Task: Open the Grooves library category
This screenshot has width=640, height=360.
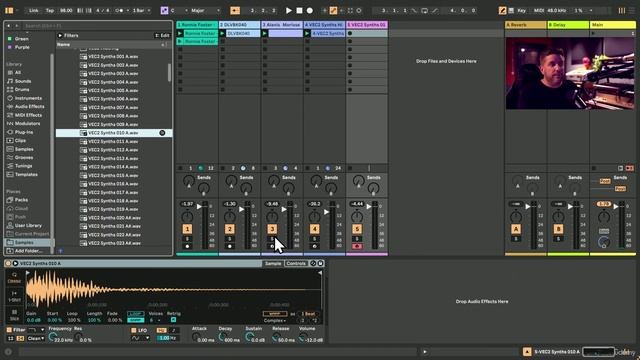Action: (x=24, y=158)
